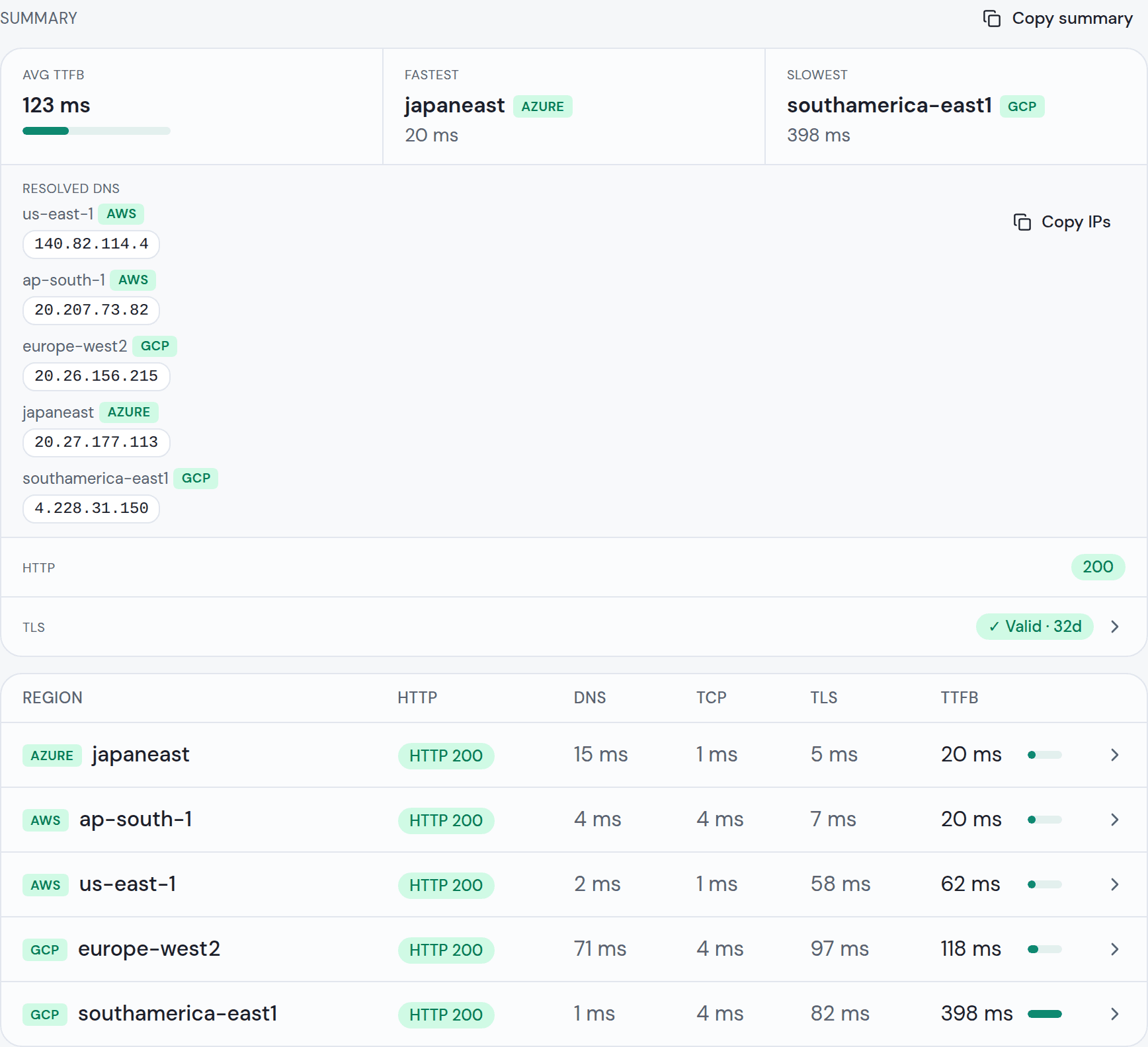1148x1047 pixels.
Task: Click the AVG TTFB progress bar
Action: pyautogui.click(x=97, y=131)
